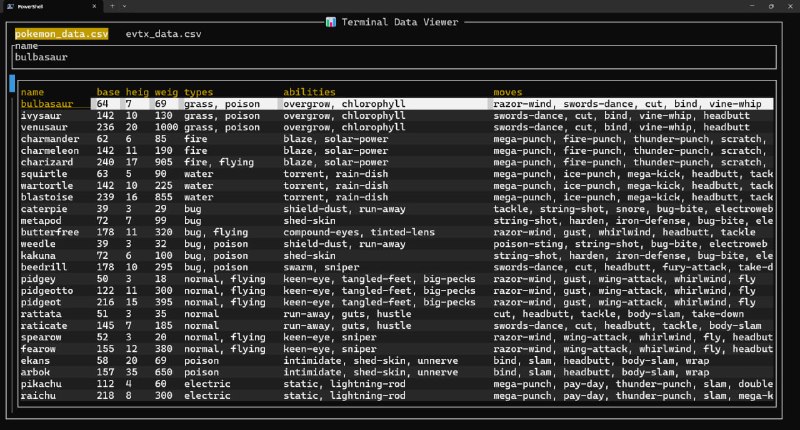Select the pidgeot row
This screenshot has height=430, width=800.
(x=397, y=302)
